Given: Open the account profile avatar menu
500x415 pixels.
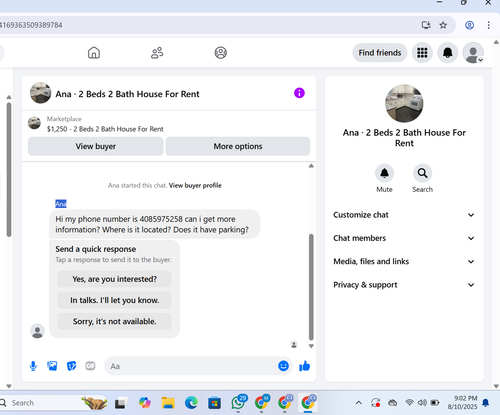Looking at the screenshot, I should coord(473,53).
